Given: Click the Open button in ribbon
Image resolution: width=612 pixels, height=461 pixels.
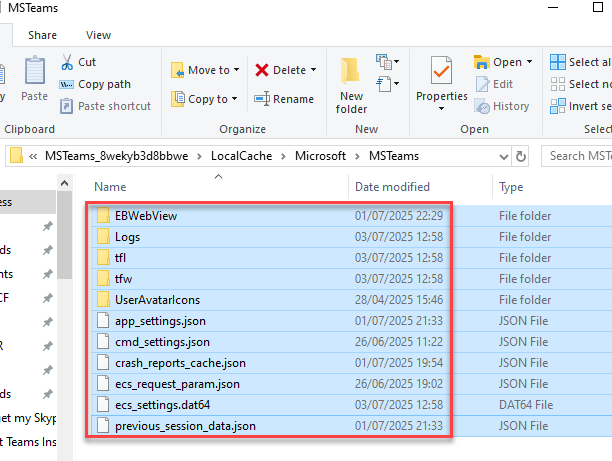Looking at the screenshot, I should 498,62.
